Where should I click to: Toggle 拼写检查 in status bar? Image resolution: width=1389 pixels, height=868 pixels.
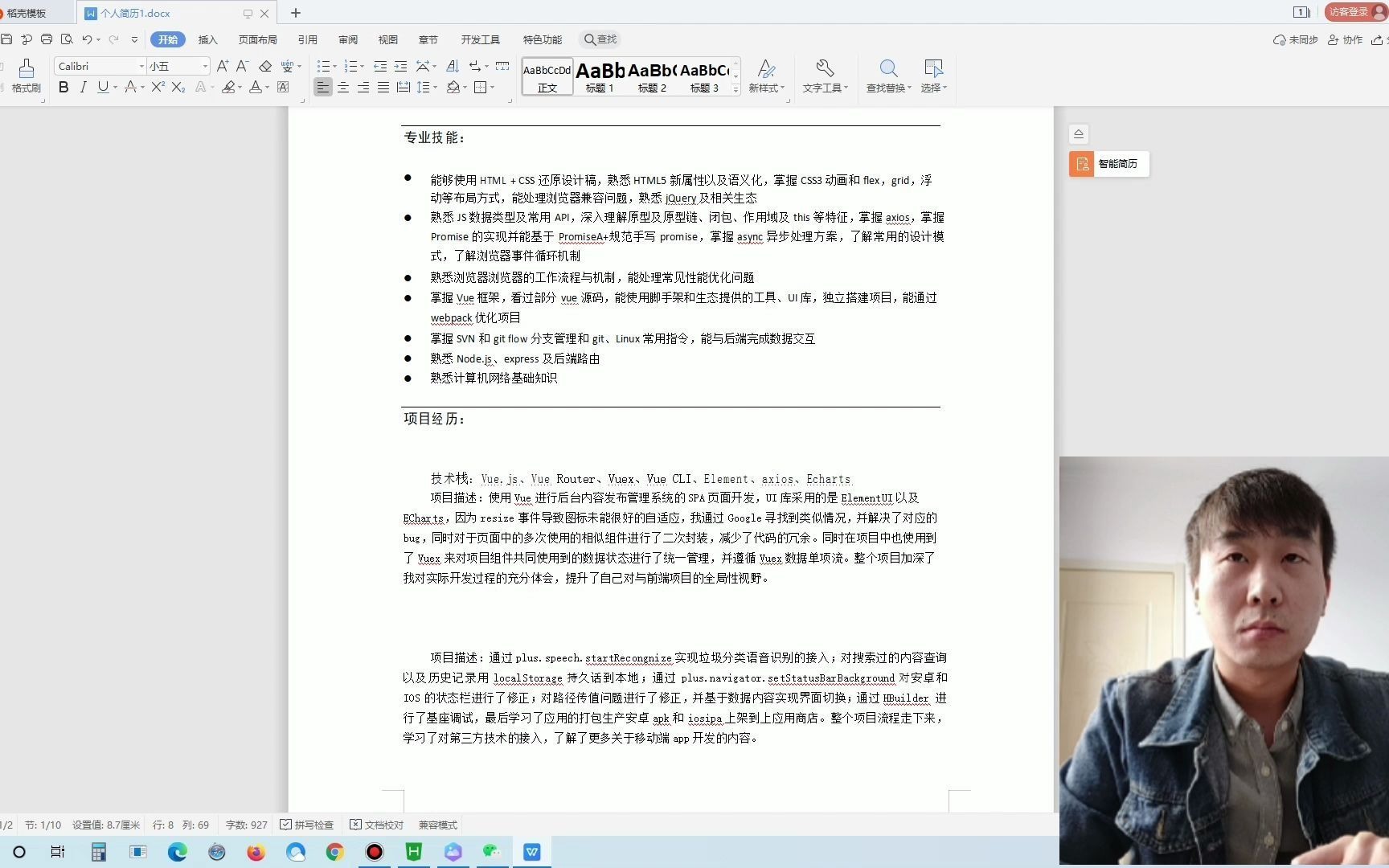pyautogui.click(x=306, y=825)
